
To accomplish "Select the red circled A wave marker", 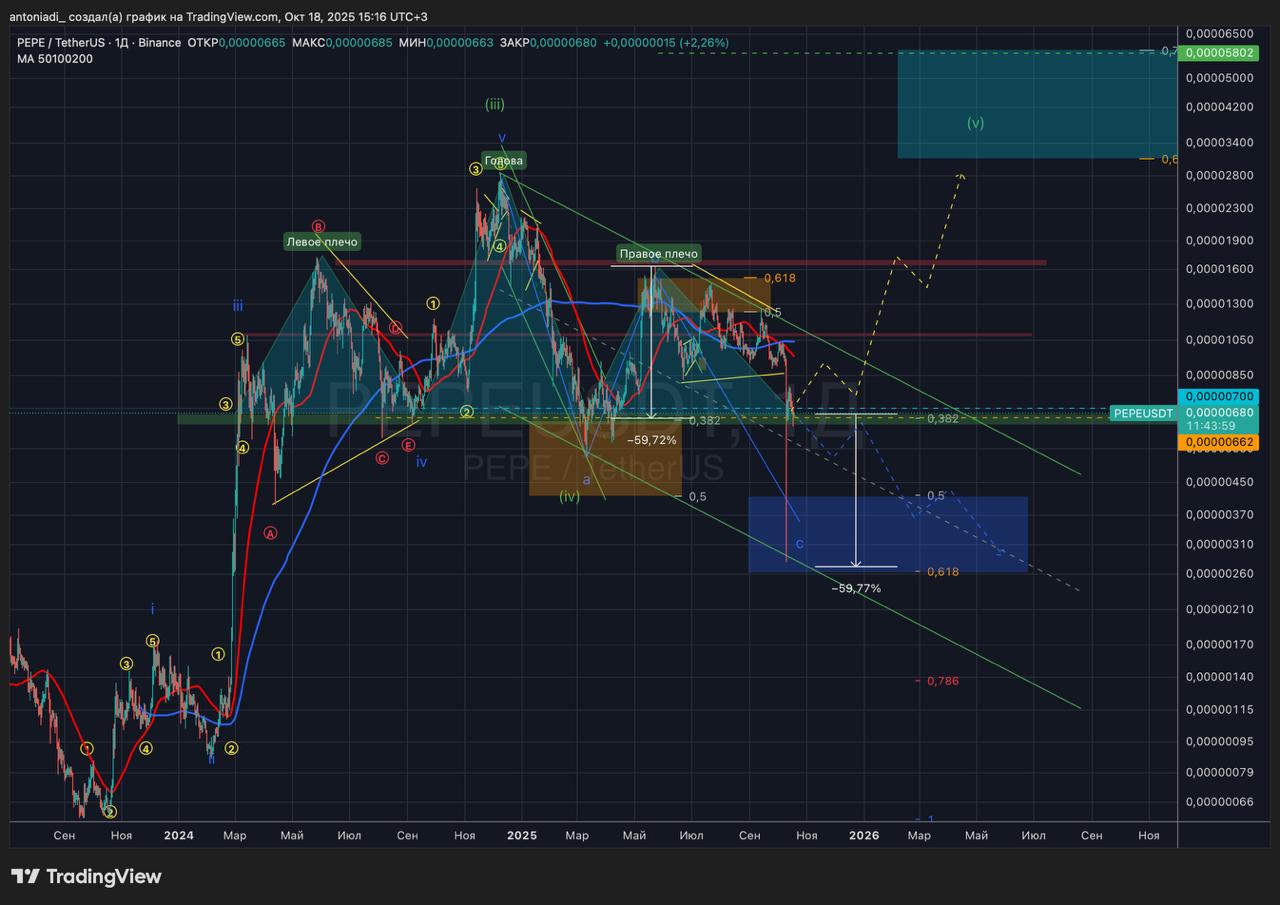I will [271, 533].
